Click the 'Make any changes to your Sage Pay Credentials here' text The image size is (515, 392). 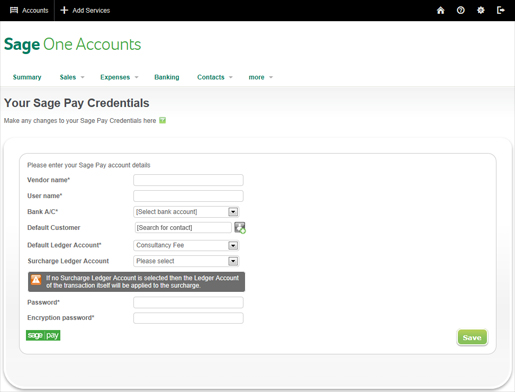(80, 121)
